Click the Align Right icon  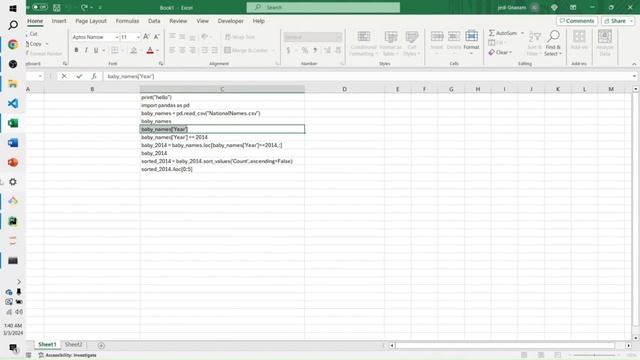192,50
